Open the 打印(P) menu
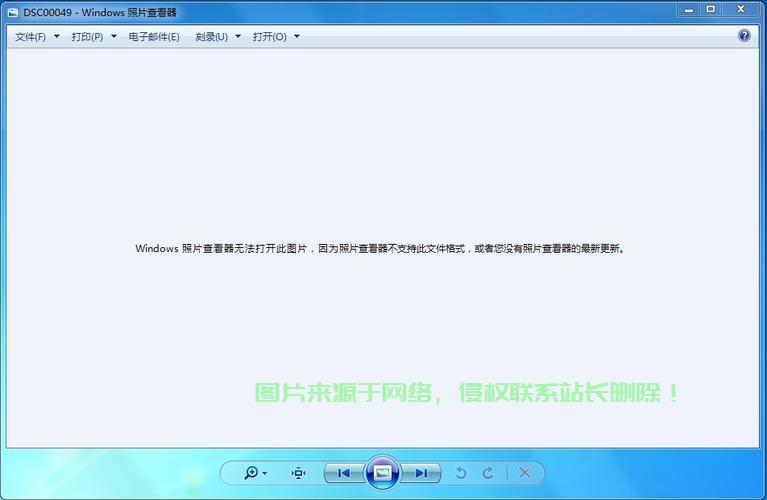 click(87, 37)
